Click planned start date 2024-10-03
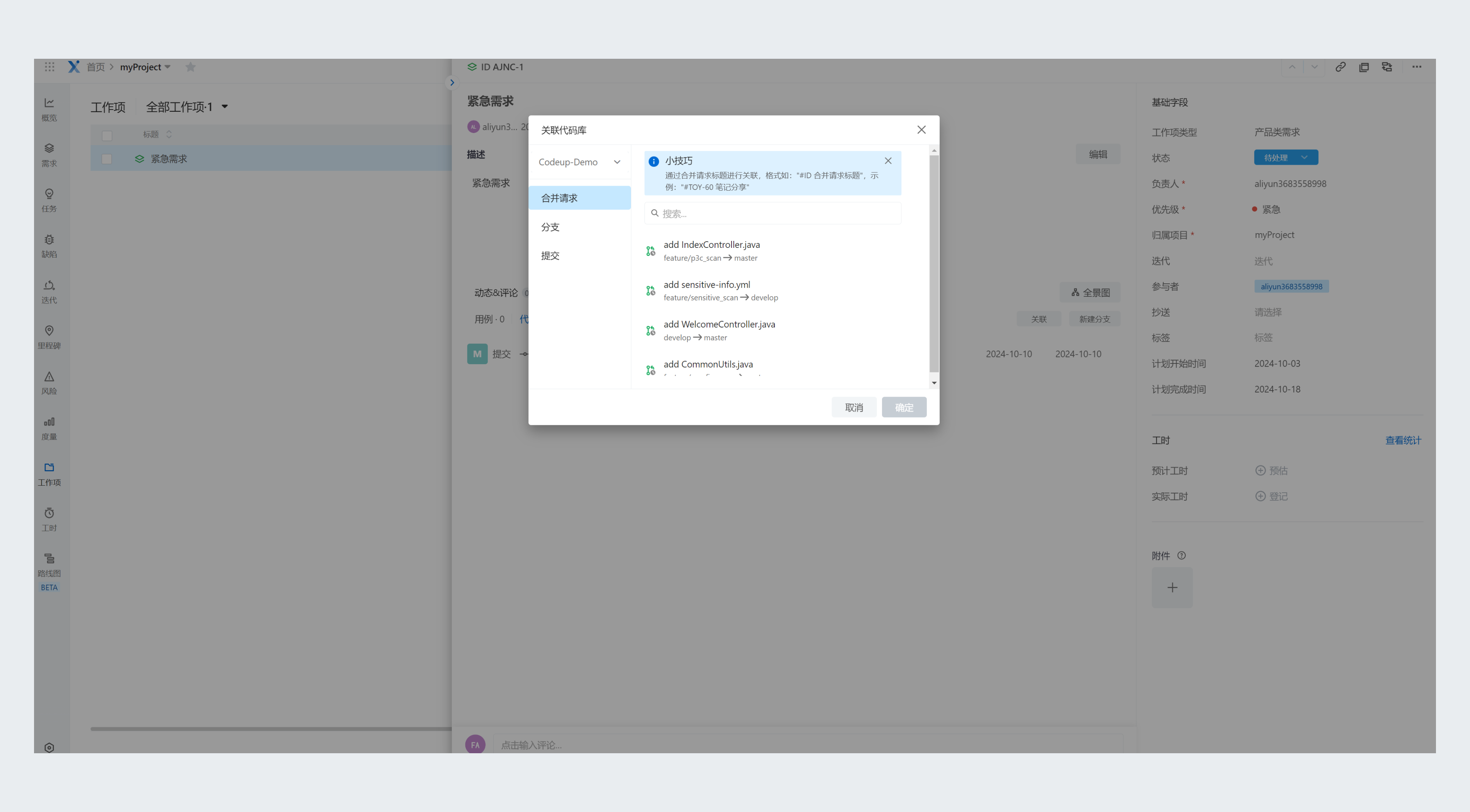Viewport: 1470px width, 812px height. tap(1277, 363)
